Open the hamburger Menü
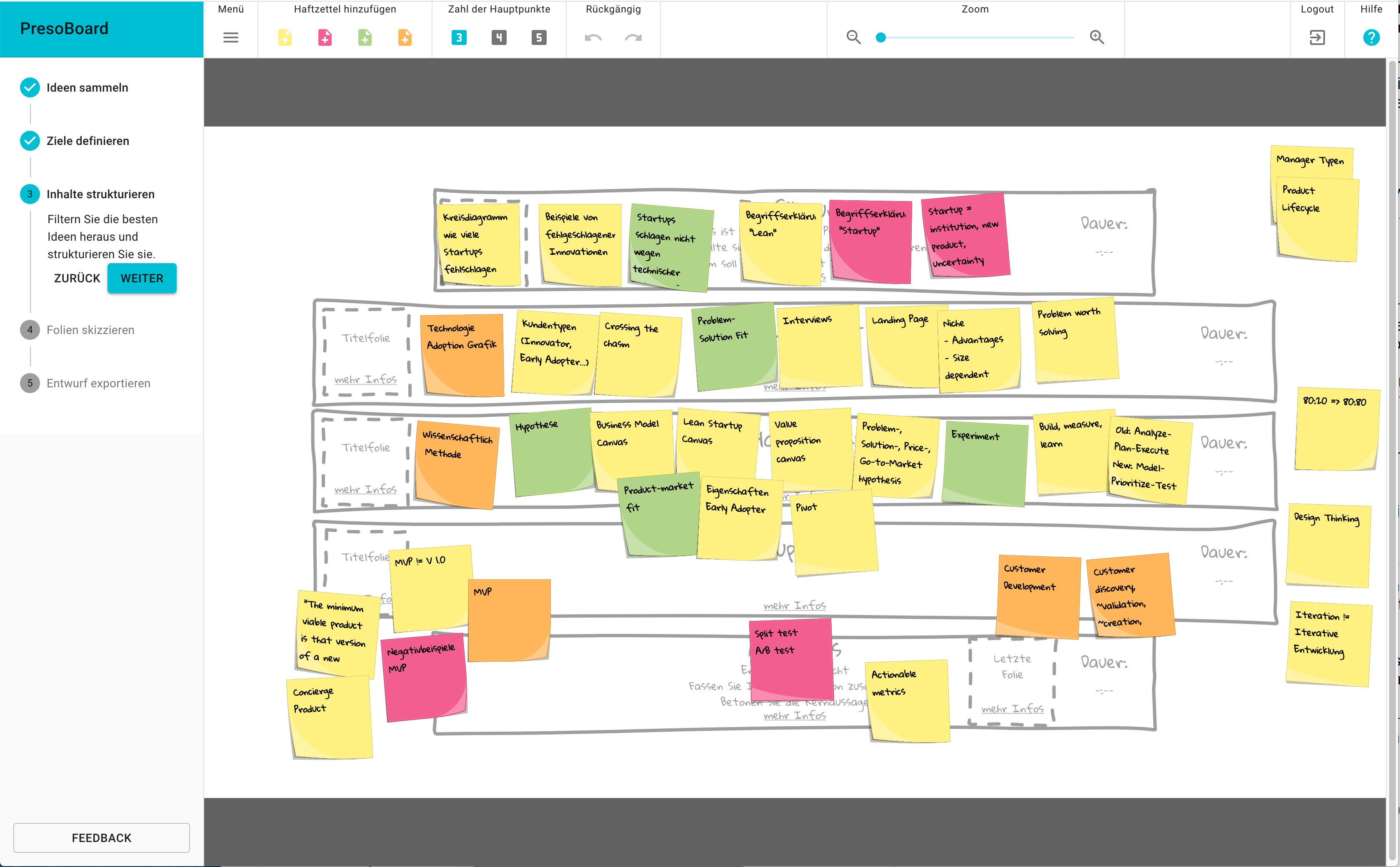Viewport: 1400px width, 867px height. click(x=231, y=37)
